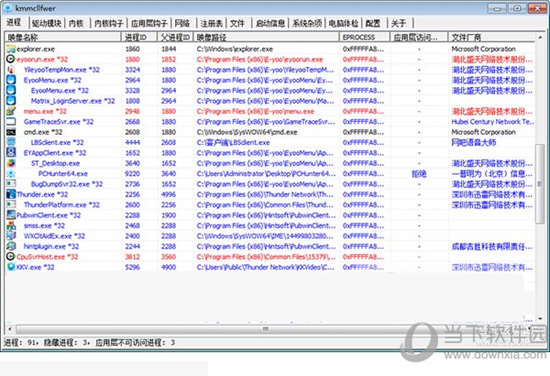Viewport: 550px width, 376px height.
Task: Switch to the 网络 tab
Action: click(182, 24)
